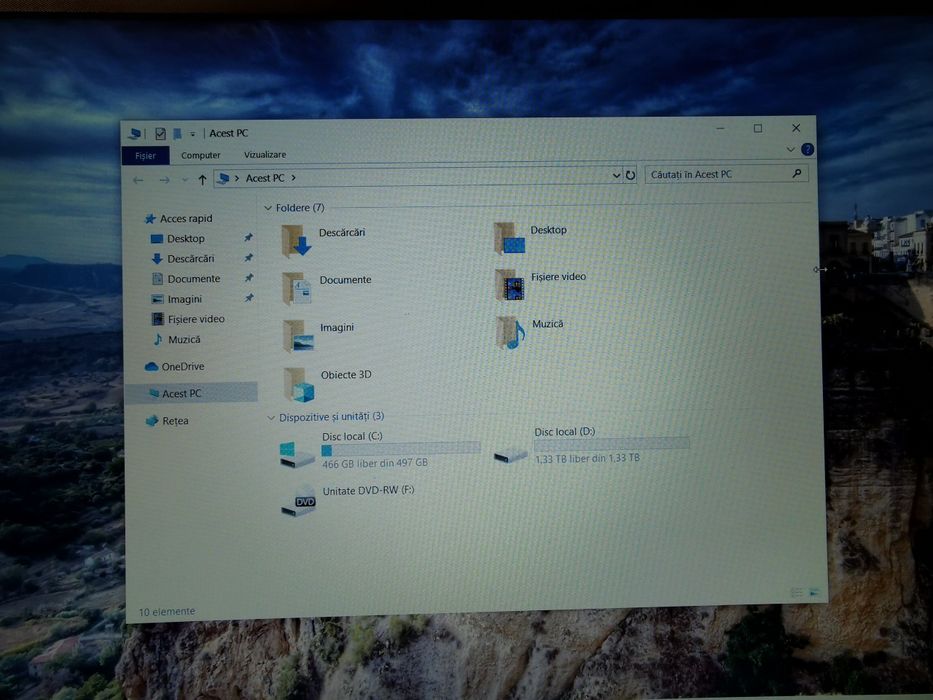Select the Unitate DVD-RW (F:) drive icon
The height and width of the screenshot is (700, 933).
coord(298,503)
